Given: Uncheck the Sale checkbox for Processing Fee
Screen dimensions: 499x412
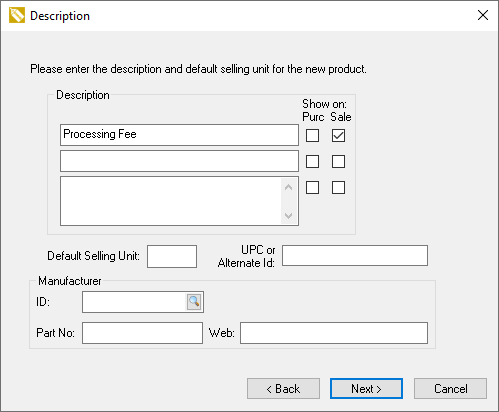Looking at the screenshot, I should 338,135.
